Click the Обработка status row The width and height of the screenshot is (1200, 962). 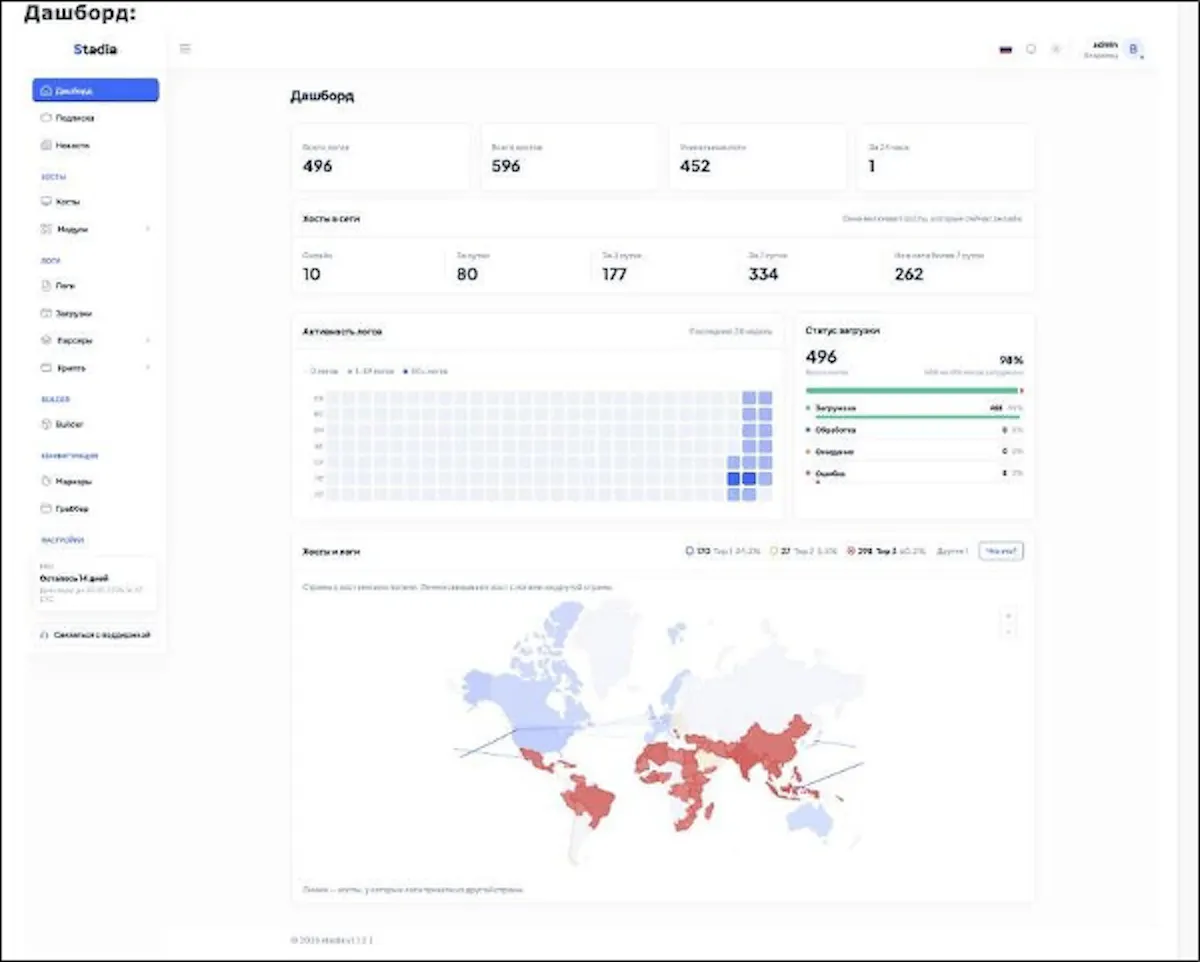[914, 430]
